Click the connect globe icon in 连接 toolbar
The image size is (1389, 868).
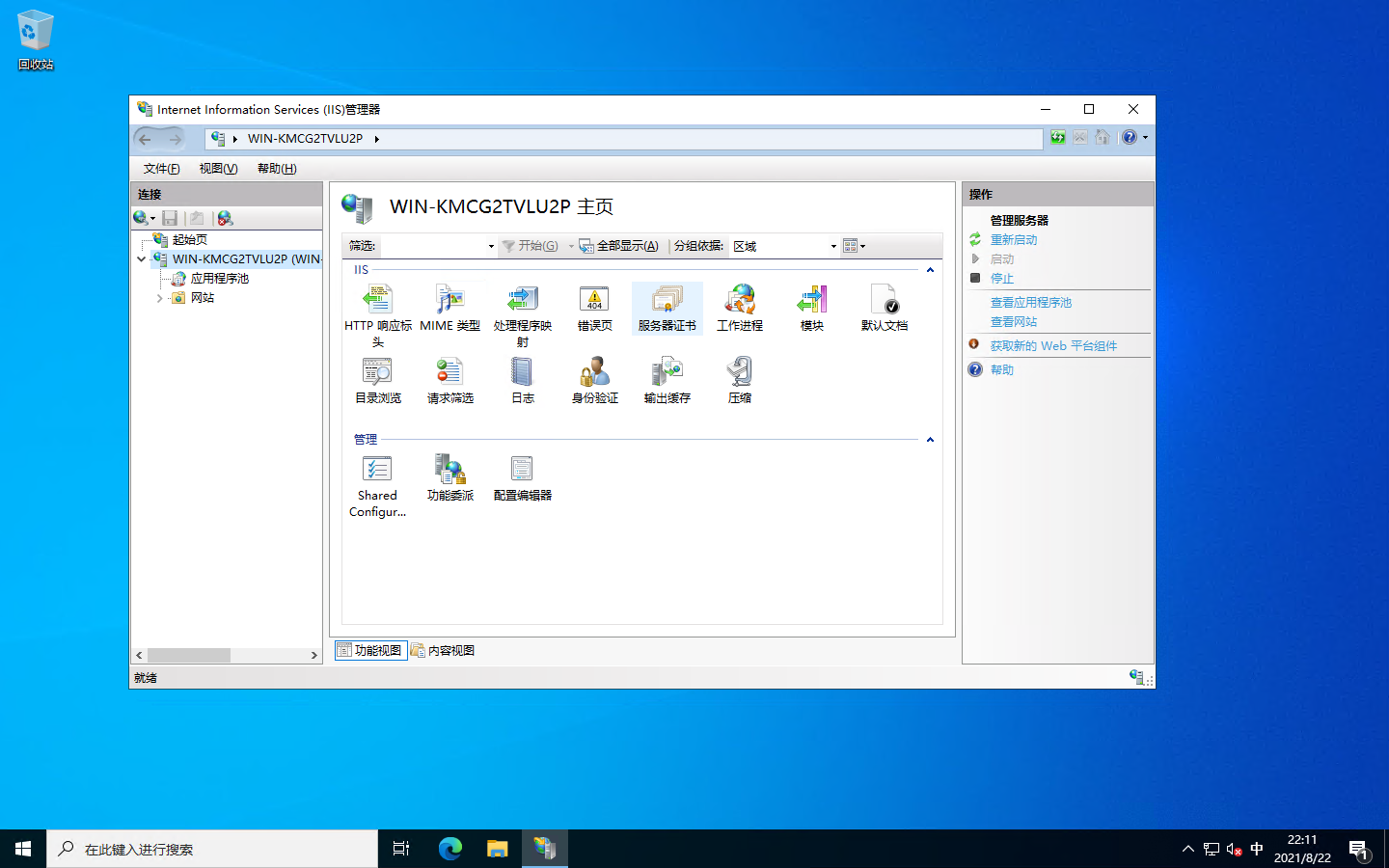click(x=142, y=218)
